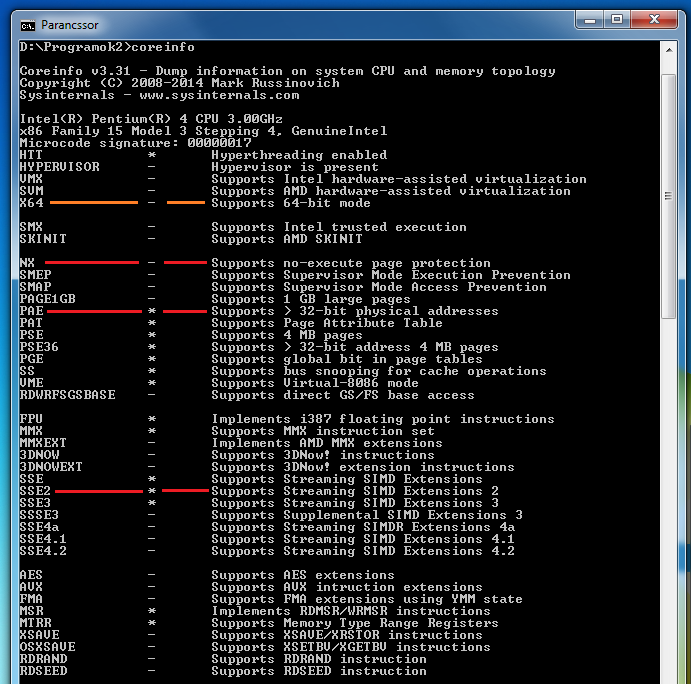Viewport: 691px width, 684px height.
Task: Click the PAE row label
Action: [x=31, y=311]
